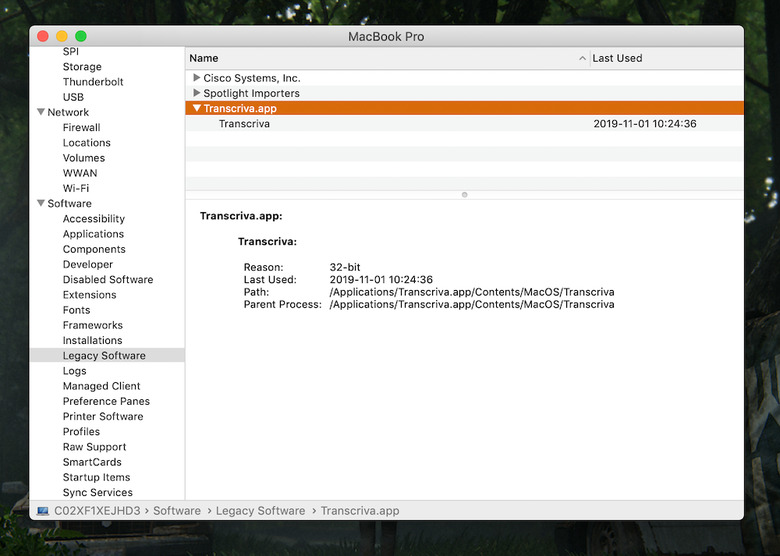Show Startup Items in the sidebar
The image size is (780, 556).
[96, 477]
